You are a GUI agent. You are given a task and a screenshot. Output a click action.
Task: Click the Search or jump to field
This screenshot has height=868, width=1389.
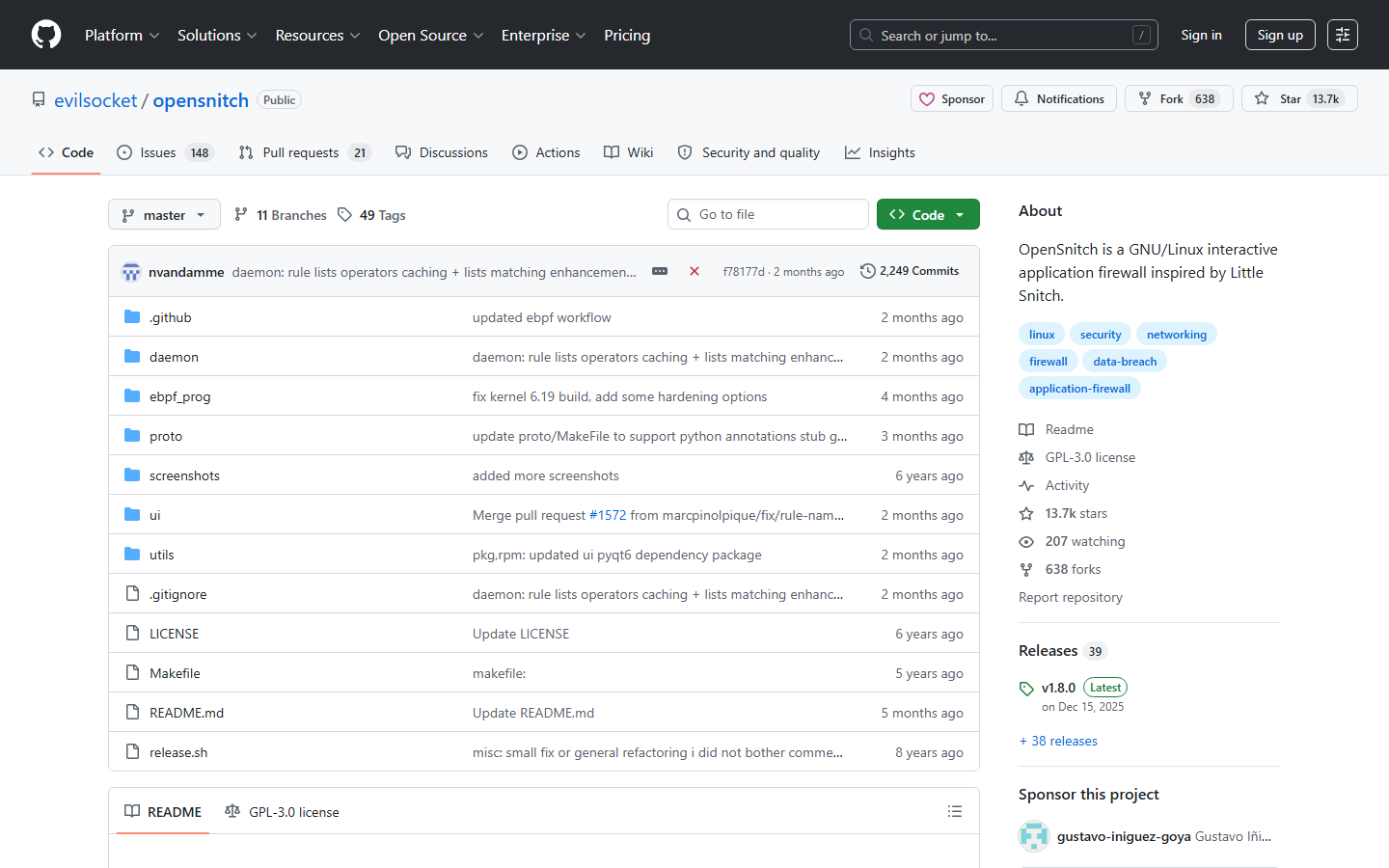point(1003,35)
